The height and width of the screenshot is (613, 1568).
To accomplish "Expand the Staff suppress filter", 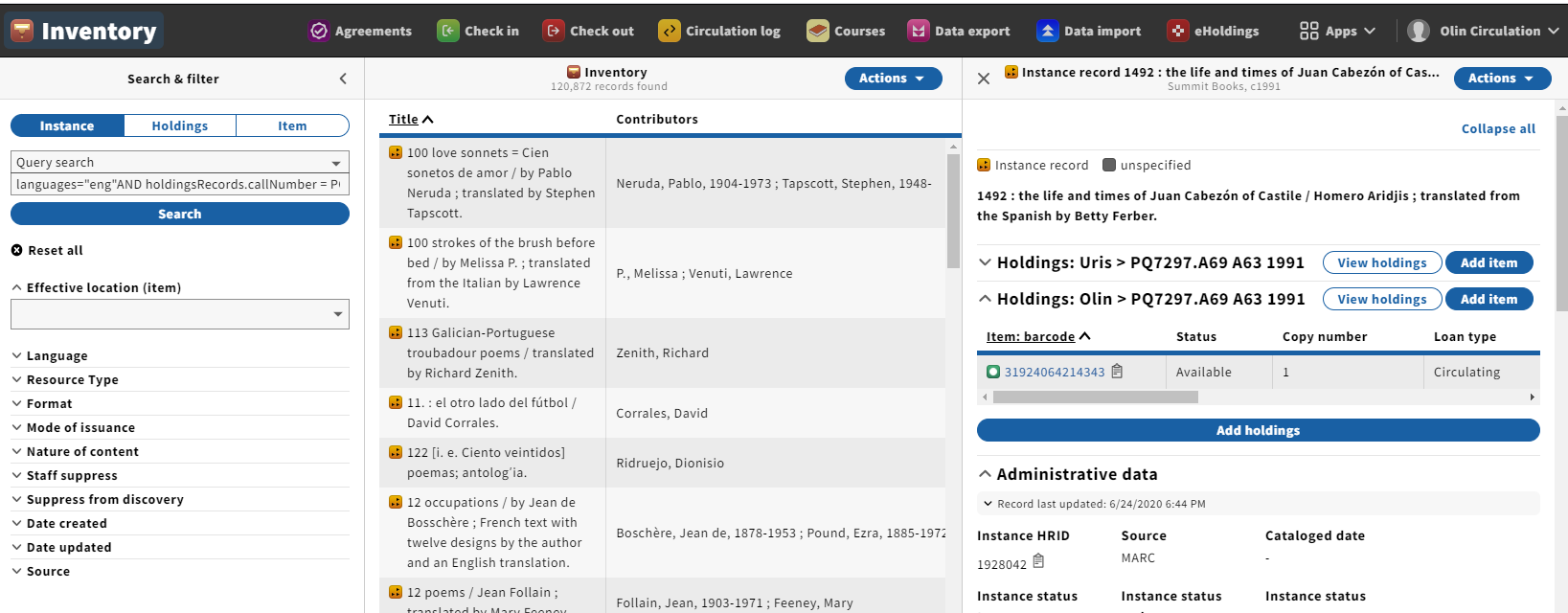I will (72, 475).
